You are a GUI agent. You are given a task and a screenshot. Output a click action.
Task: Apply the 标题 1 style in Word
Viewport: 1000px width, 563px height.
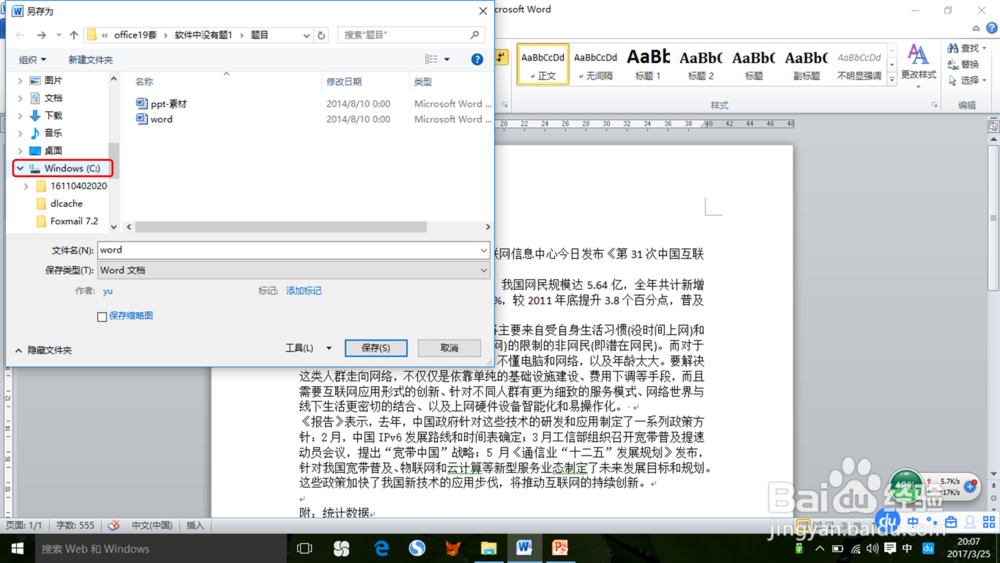click(648, 64)
